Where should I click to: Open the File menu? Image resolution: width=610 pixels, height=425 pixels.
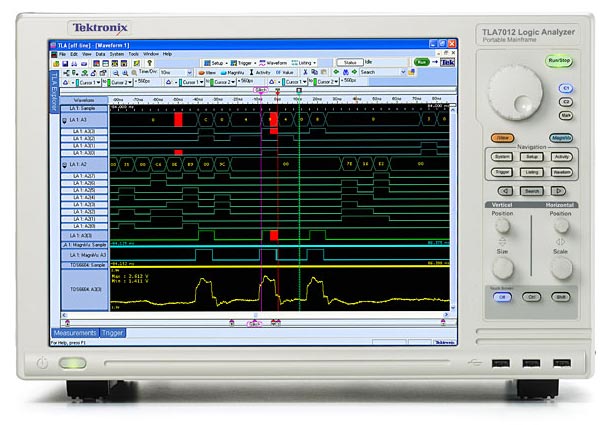tap(62, 54)
